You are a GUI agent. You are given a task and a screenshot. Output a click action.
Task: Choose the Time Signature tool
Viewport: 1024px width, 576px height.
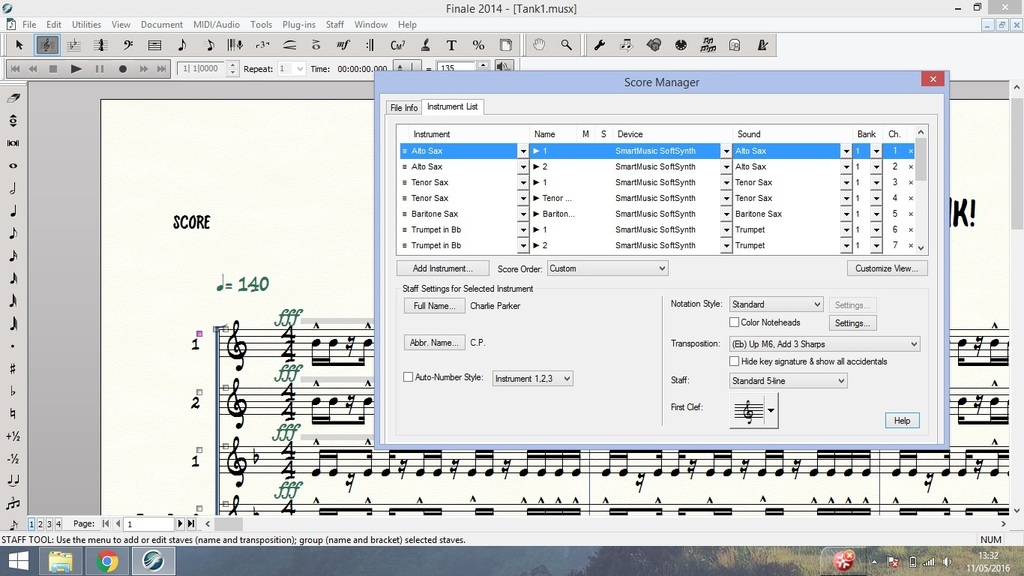click(x=101, y=45)
